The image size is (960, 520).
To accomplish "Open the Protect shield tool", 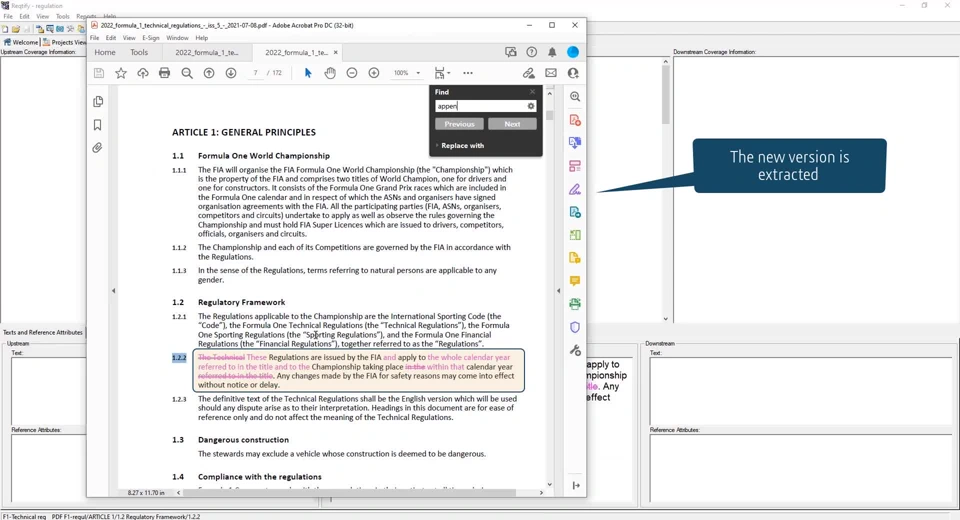I will [x=575, y=327].
